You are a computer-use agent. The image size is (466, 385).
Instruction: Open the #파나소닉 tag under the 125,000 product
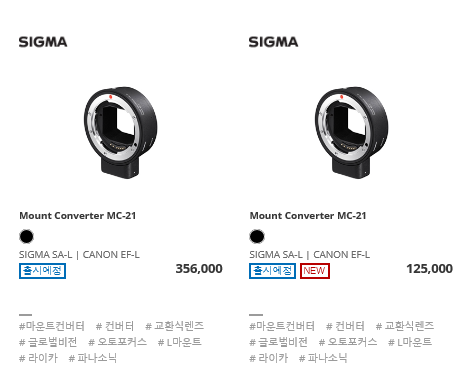tap(323, 358)
